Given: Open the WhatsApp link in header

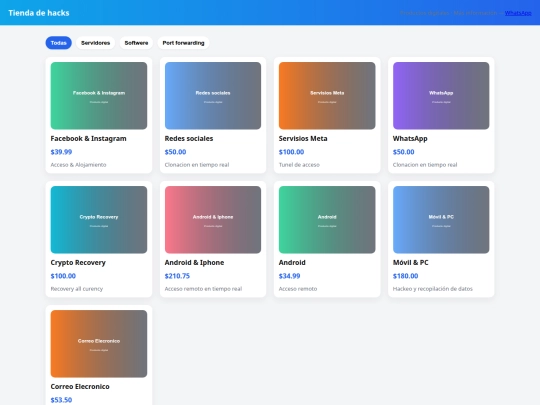Looking at the screenshot, I should click(518, 13).
